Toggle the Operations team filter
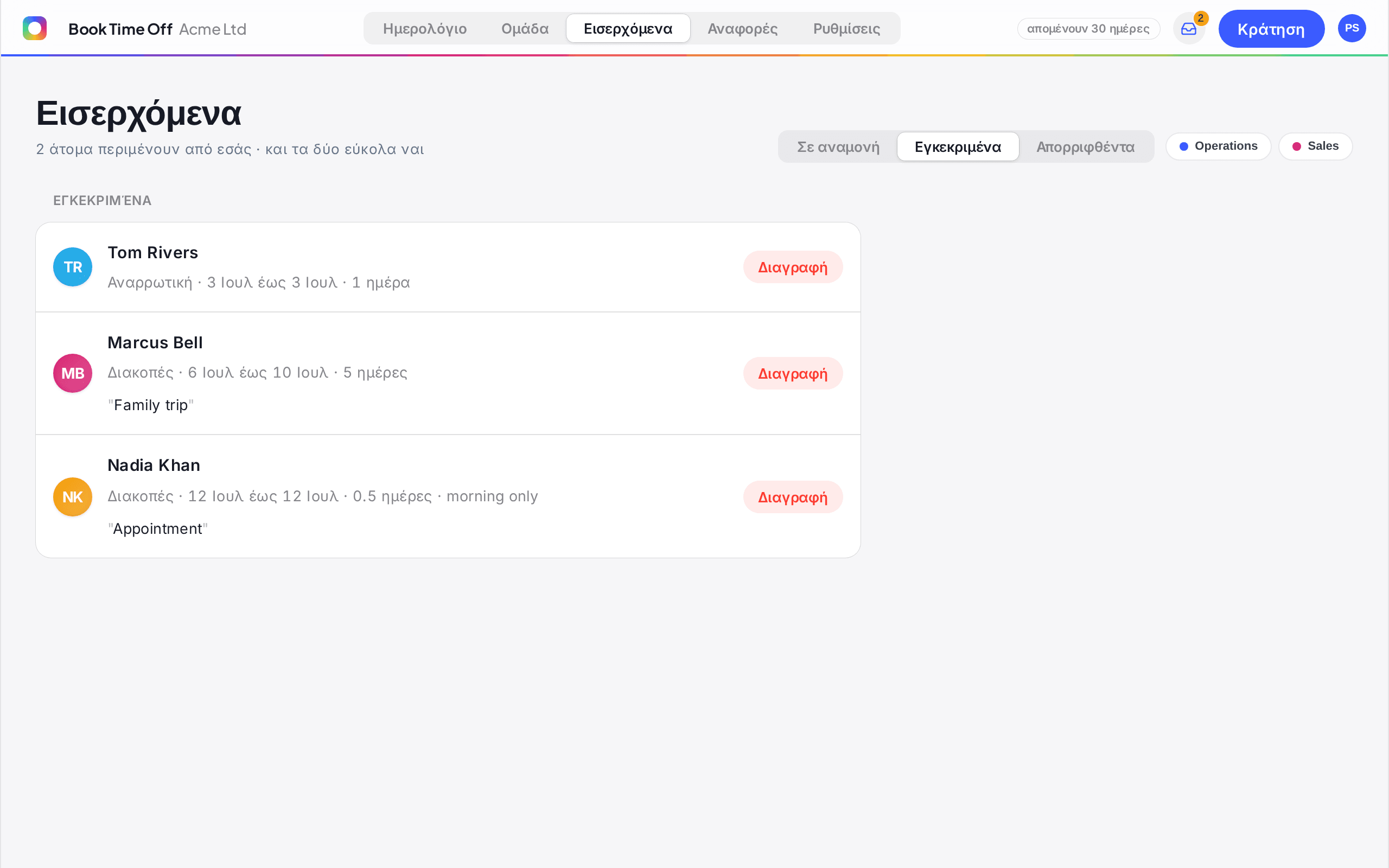The height and width of the screenshot is (868, 1389). click(1219, 146)
